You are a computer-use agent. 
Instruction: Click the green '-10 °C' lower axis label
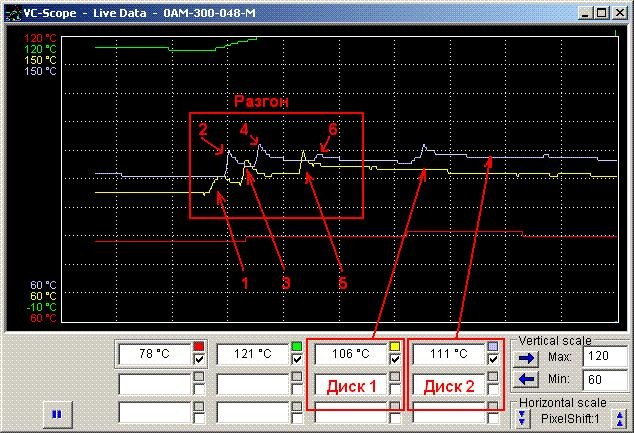click(41, 307)
